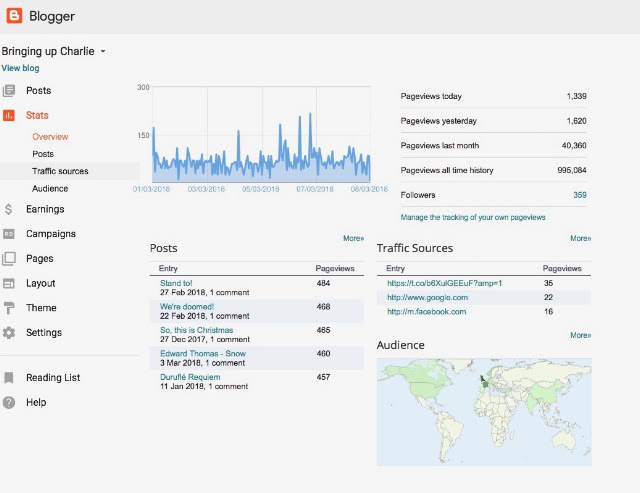
Task: Expand the Bringing up Charlie blog dropdown
Action: coord(103,51)
